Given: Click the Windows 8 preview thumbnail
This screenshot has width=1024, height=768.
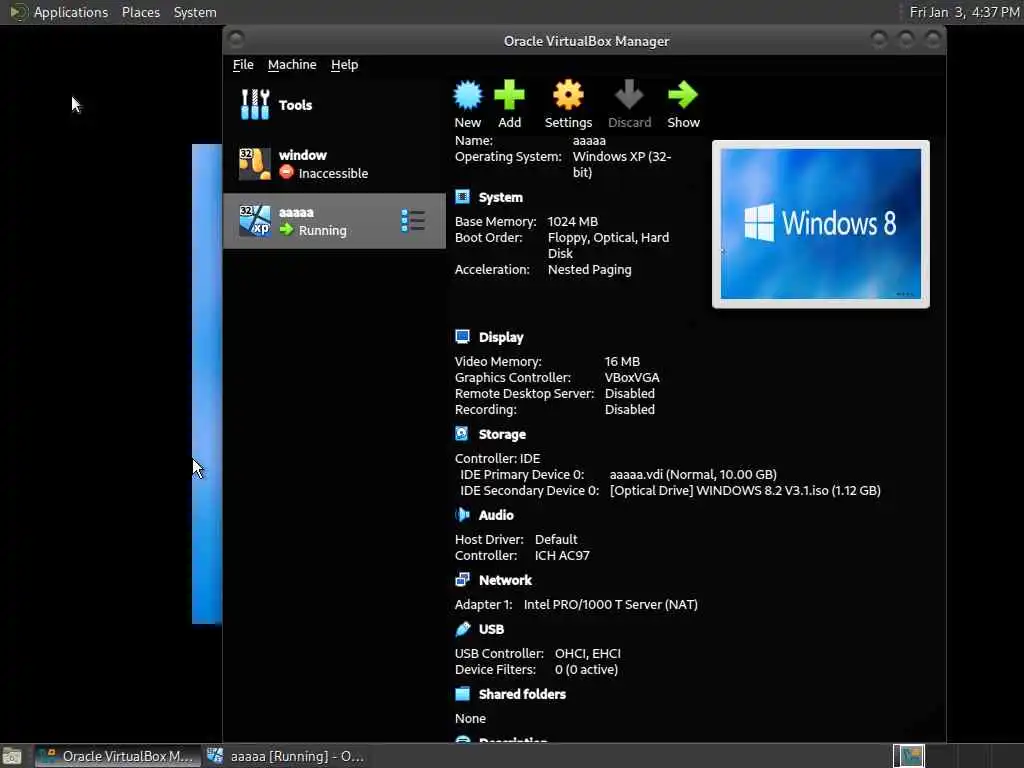Looking at the screenshot, I should tap(821, 224).
